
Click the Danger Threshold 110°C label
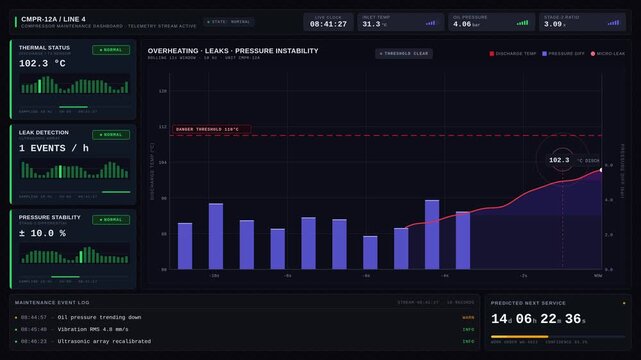[211, 129]
